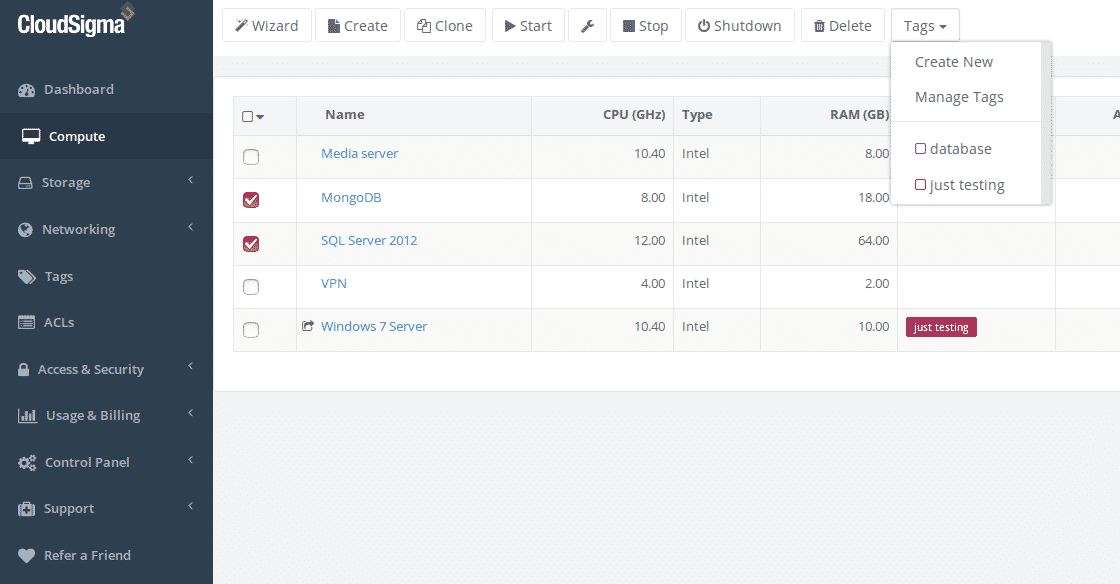The height and width of the screenshot is (584, 1120).
Task: Click the Support medkit icon
Action: point(26,509)
